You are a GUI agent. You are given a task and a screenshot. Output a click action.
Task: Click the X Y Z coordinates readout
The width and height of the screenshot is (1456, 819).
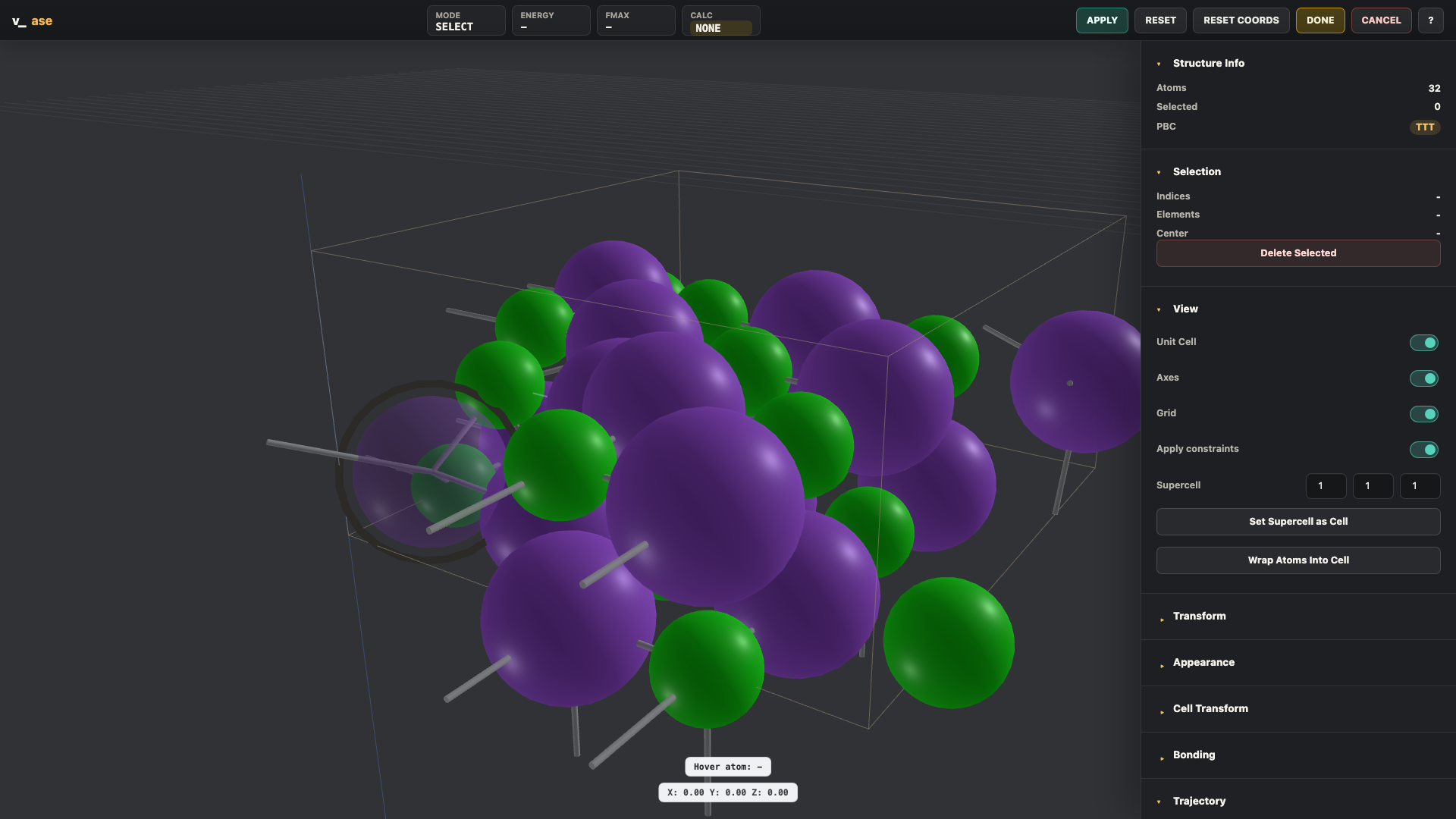(728, 793)
